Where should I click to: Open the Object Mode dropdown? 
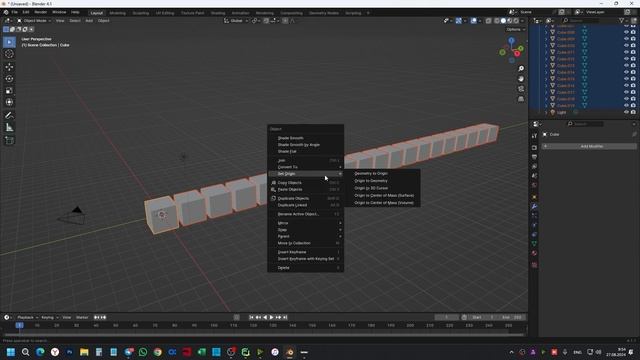tap(34, 20)
